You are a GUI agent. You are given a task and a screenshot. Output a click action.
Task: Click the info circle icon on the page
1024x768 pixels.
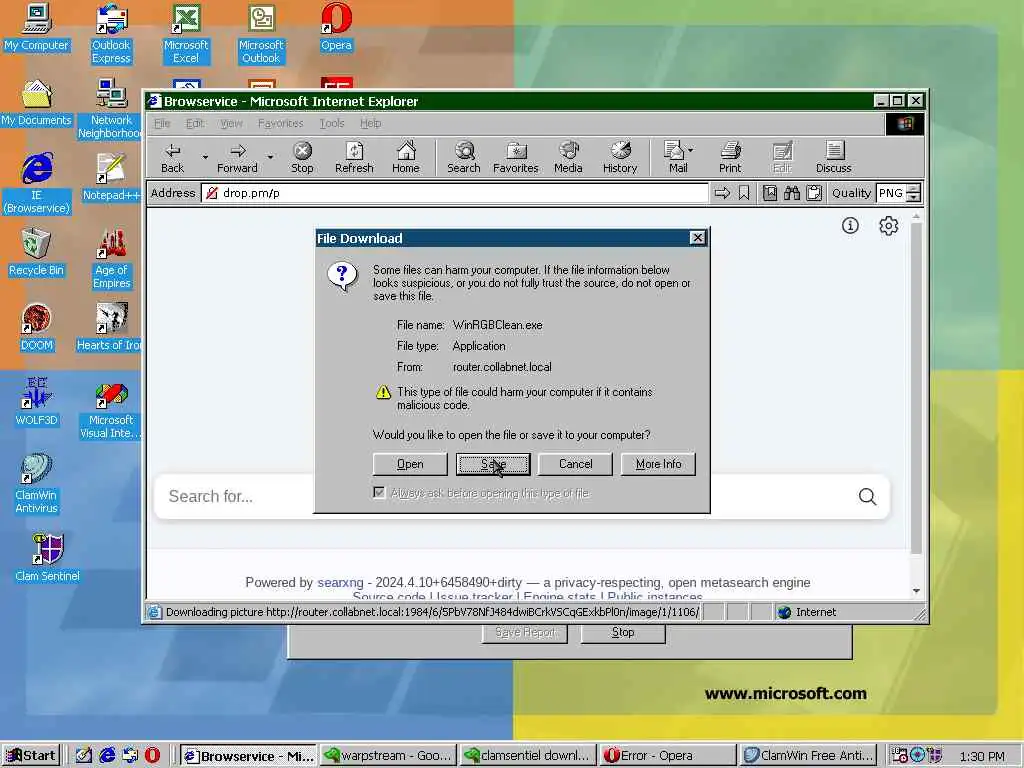(x=850, y=226)
